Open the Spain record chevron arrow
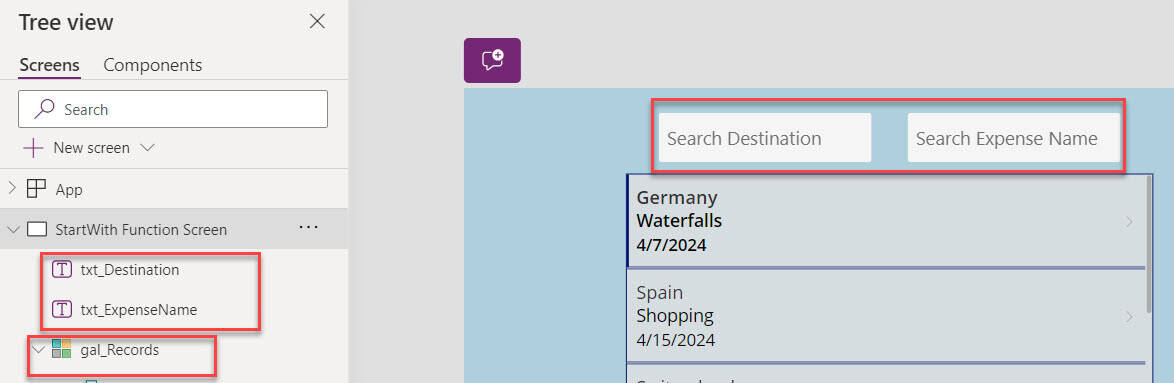The height and width of the screenshot is (383, 1174). [1128, 316]
